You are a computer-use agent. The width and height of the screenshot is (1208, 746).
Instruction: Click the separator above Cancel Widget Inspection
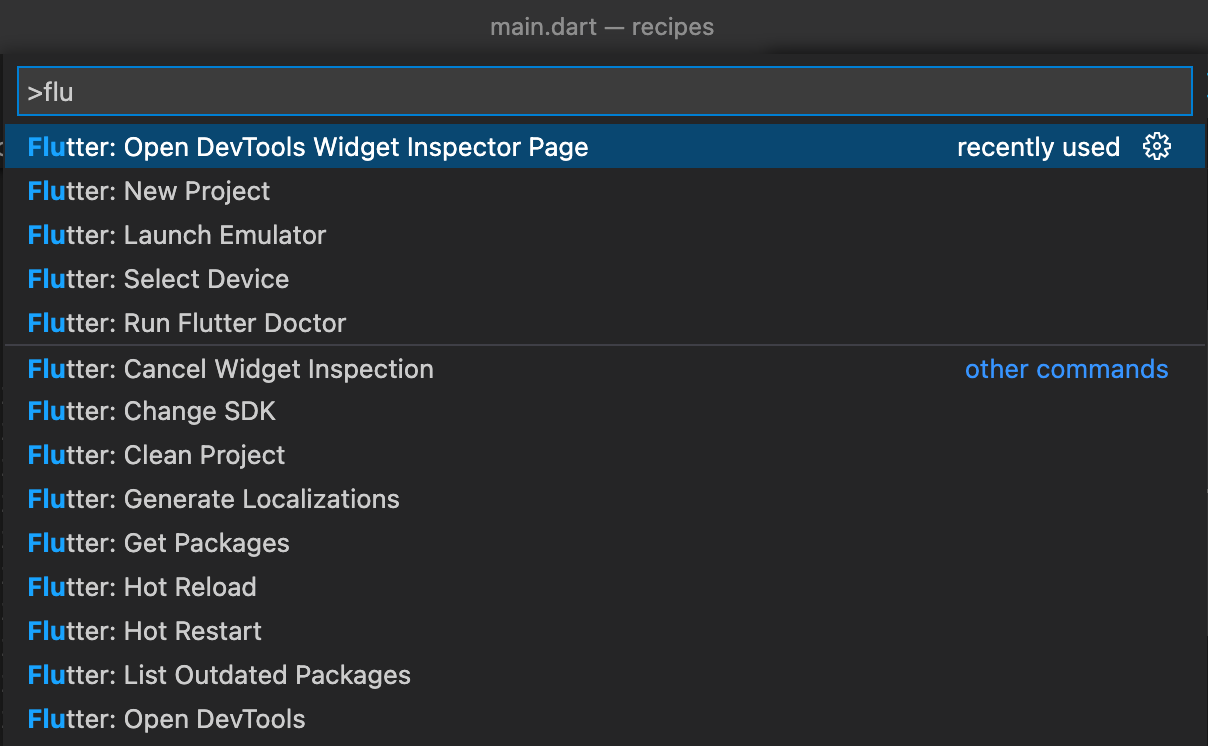pos(604,346)
